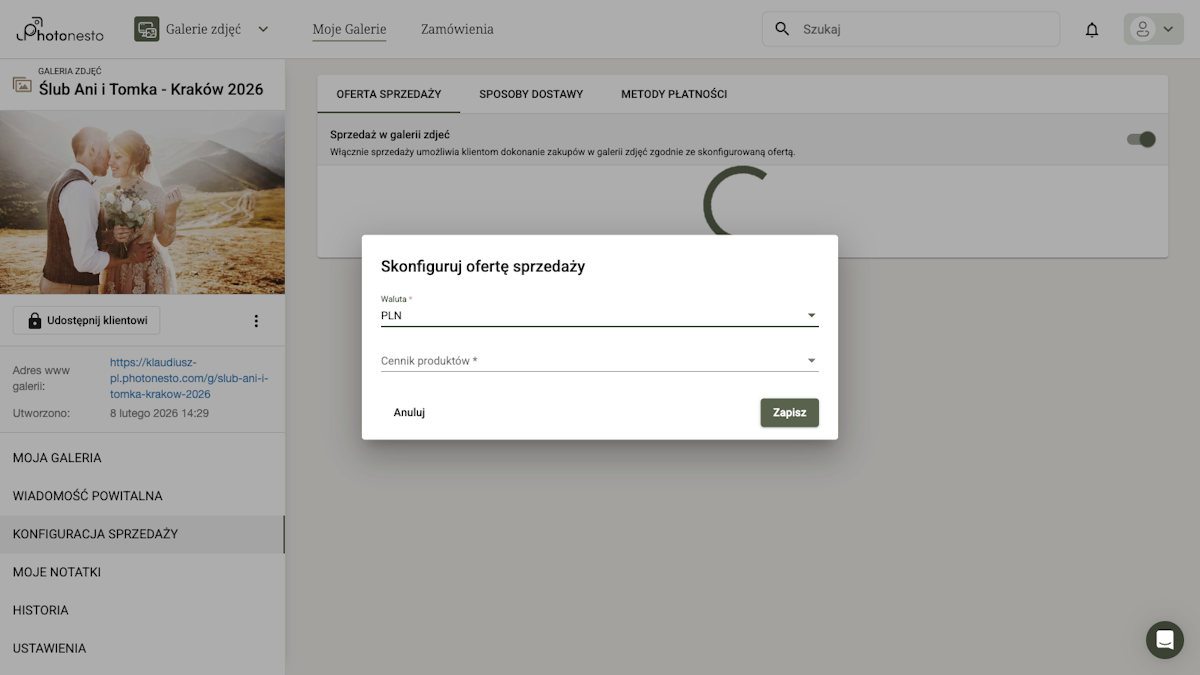Cancel the dialog via Anuluj
The image size is (1200, 675).
click(408, 412)
